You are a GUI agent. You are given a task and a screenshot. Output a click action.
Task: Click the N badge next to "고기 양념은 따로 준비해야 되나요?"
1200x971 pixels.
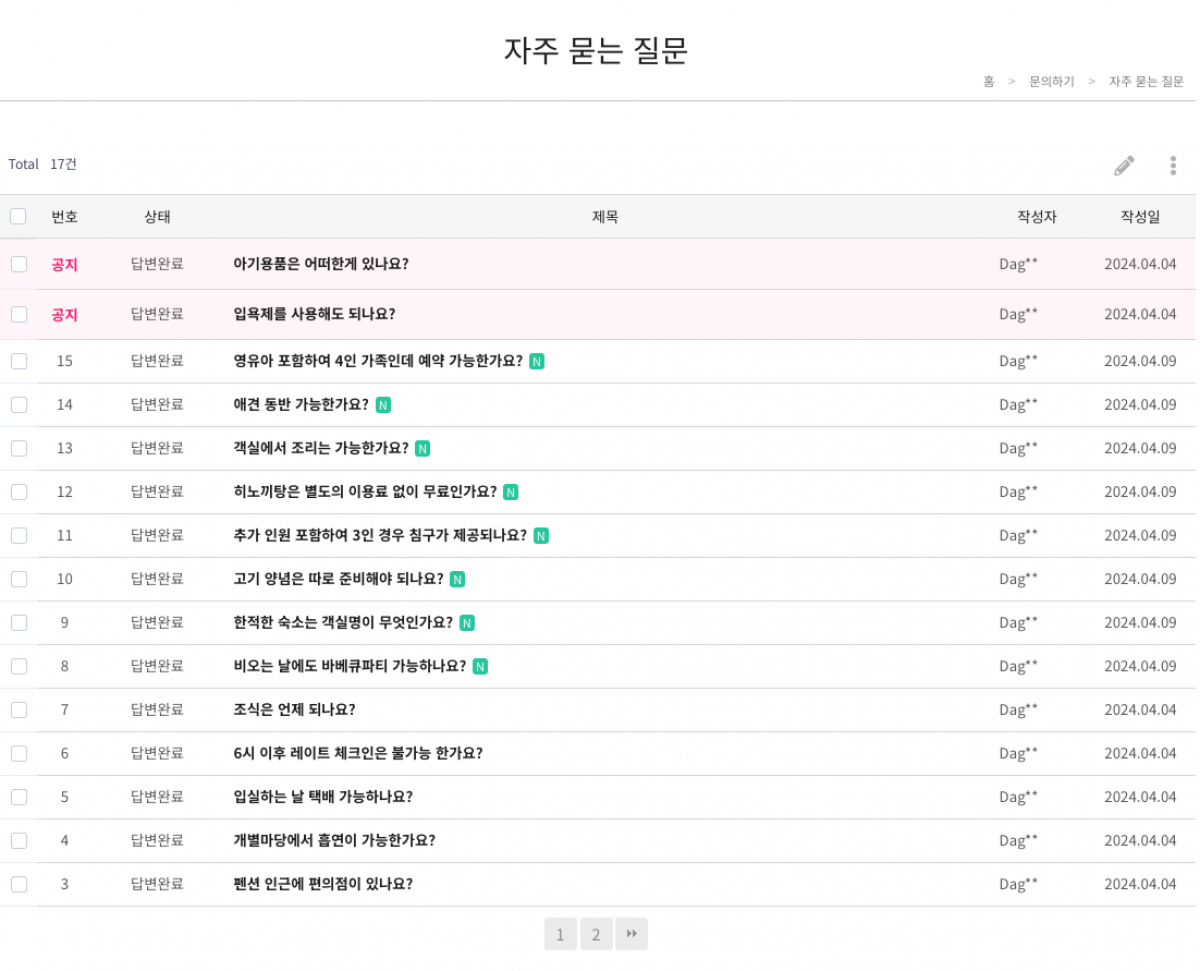457,579
